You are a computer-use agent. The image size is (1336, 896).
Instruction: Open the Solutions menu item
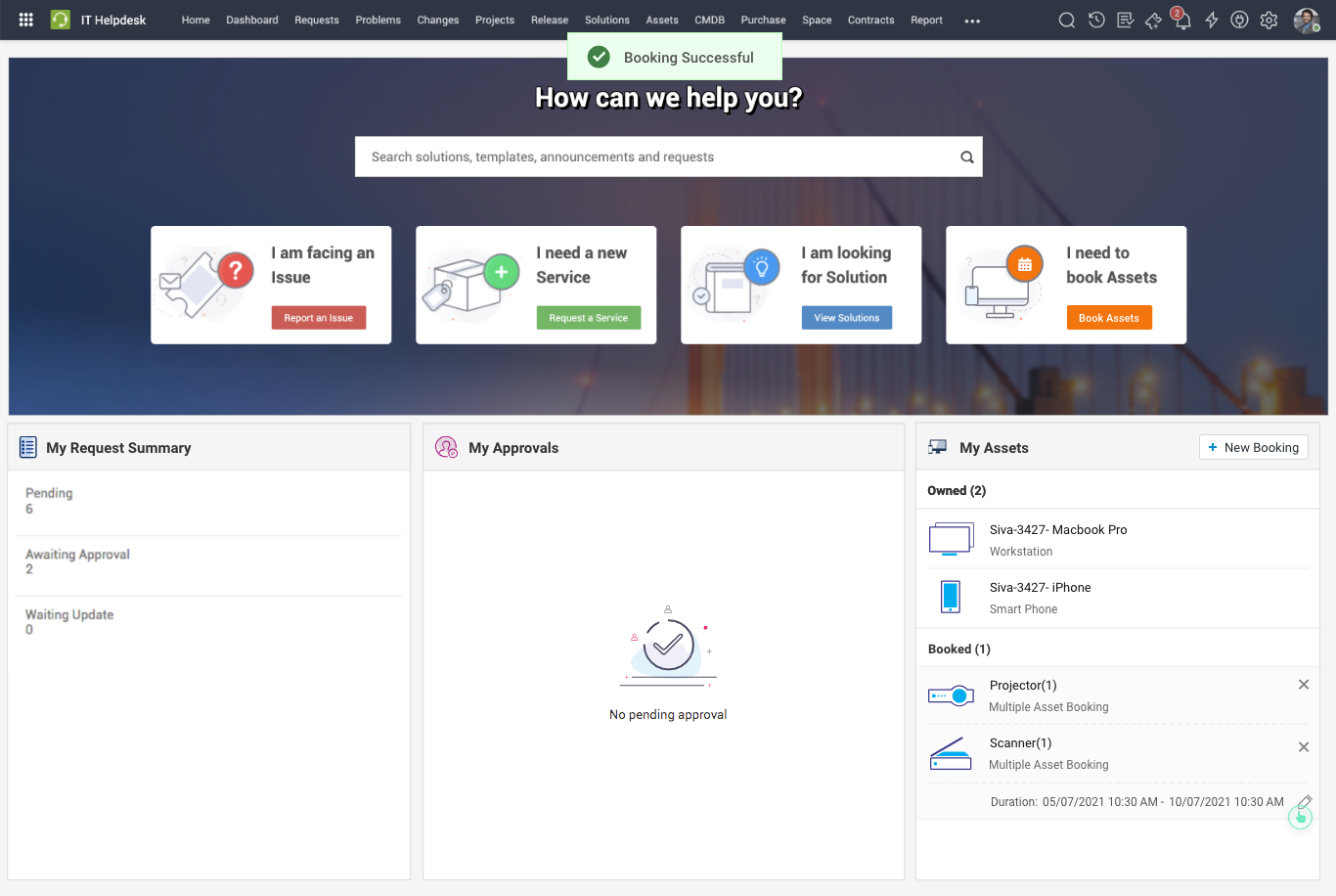click(606, 20)
